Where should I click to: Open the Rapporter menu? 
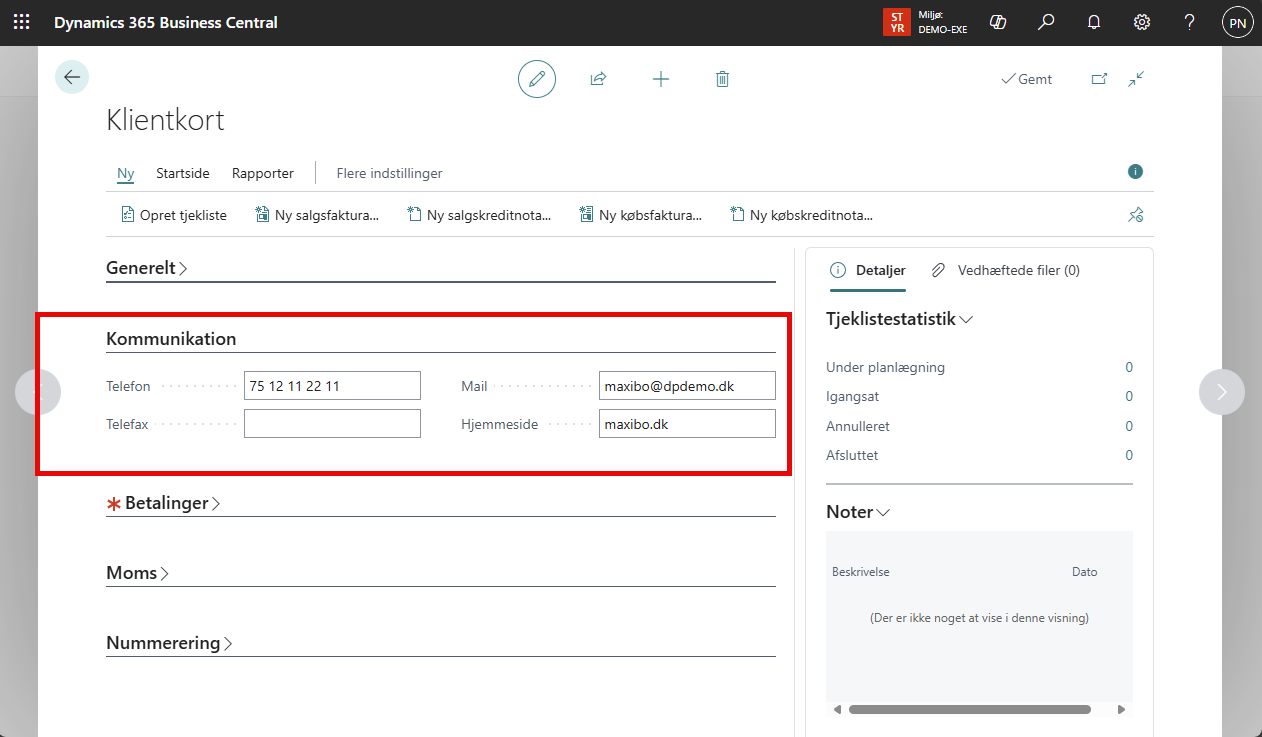click(263, 173)
